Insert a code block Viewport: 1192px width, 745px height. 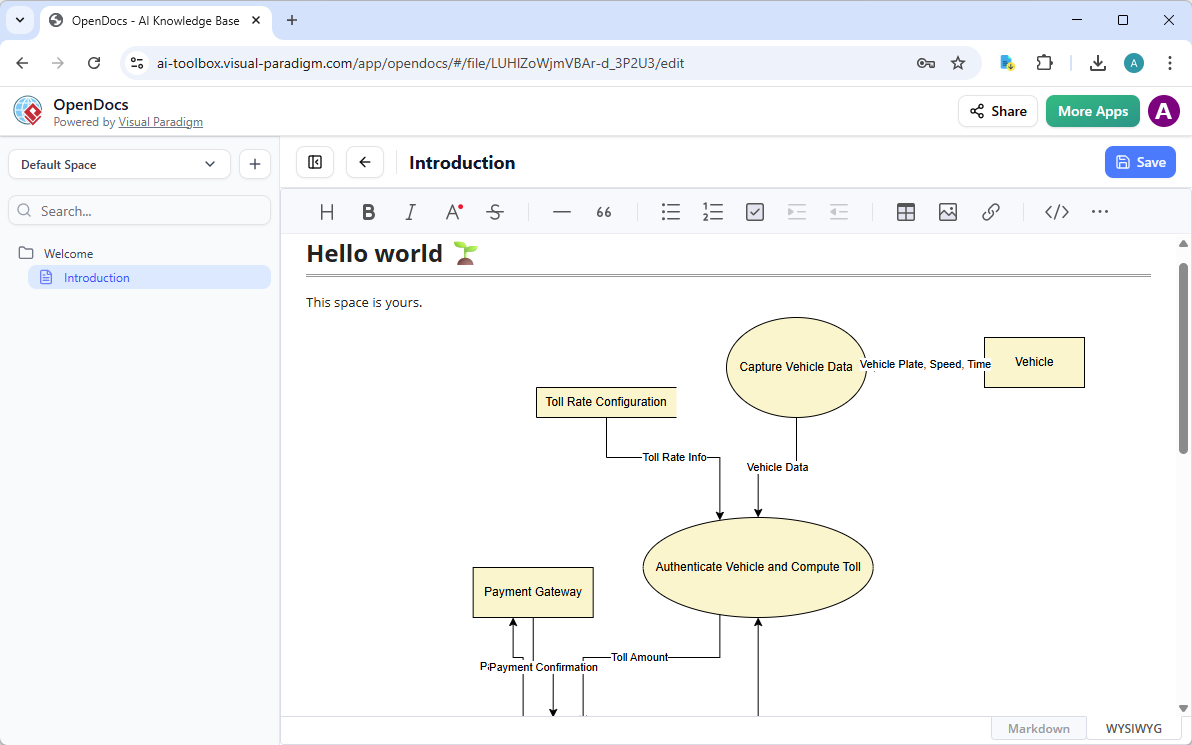1056,211
